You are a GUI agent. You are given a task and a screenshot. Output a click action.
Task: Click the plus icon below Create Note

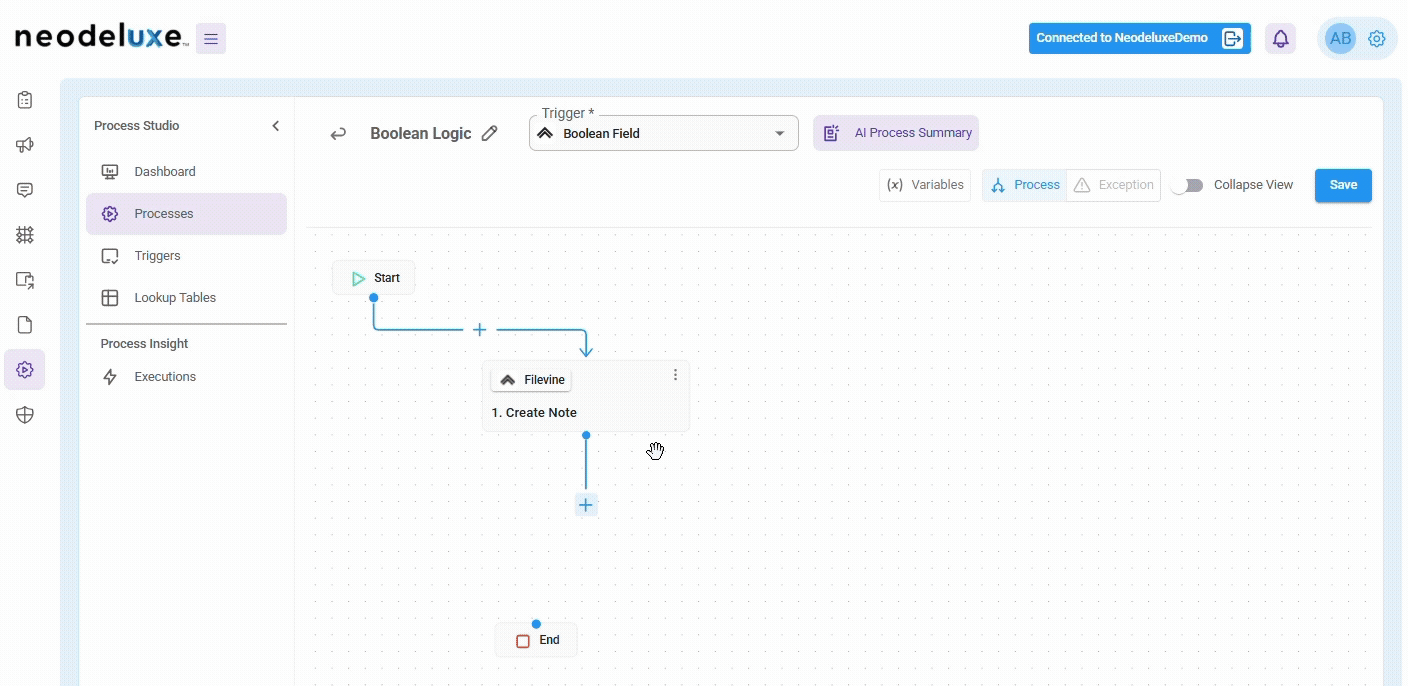coord(586,505)
